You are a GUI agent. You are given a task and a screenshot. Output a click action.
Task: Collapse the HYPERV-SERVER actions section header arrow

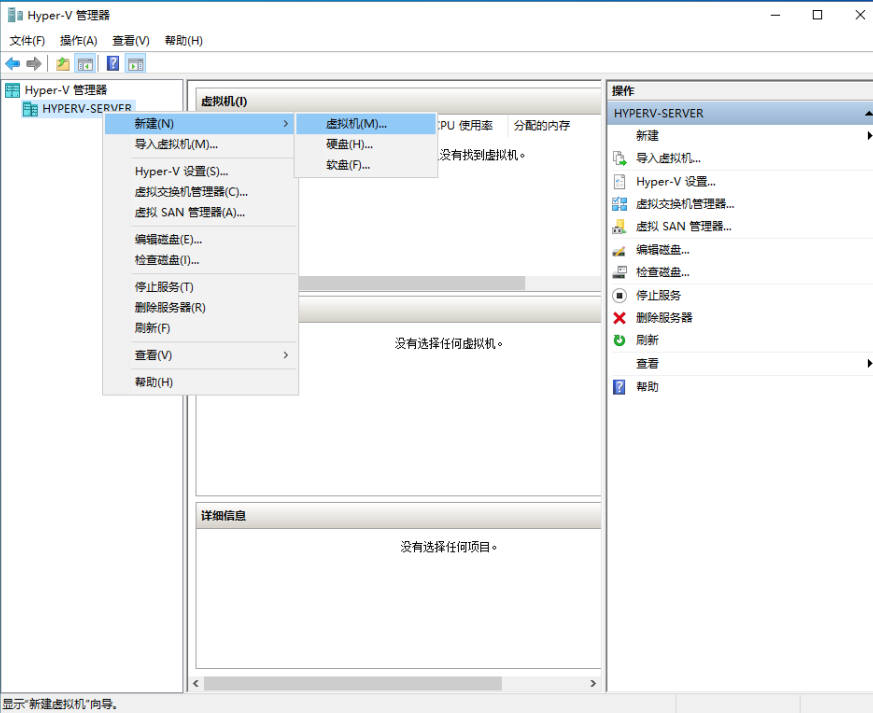tap(869, 114)
